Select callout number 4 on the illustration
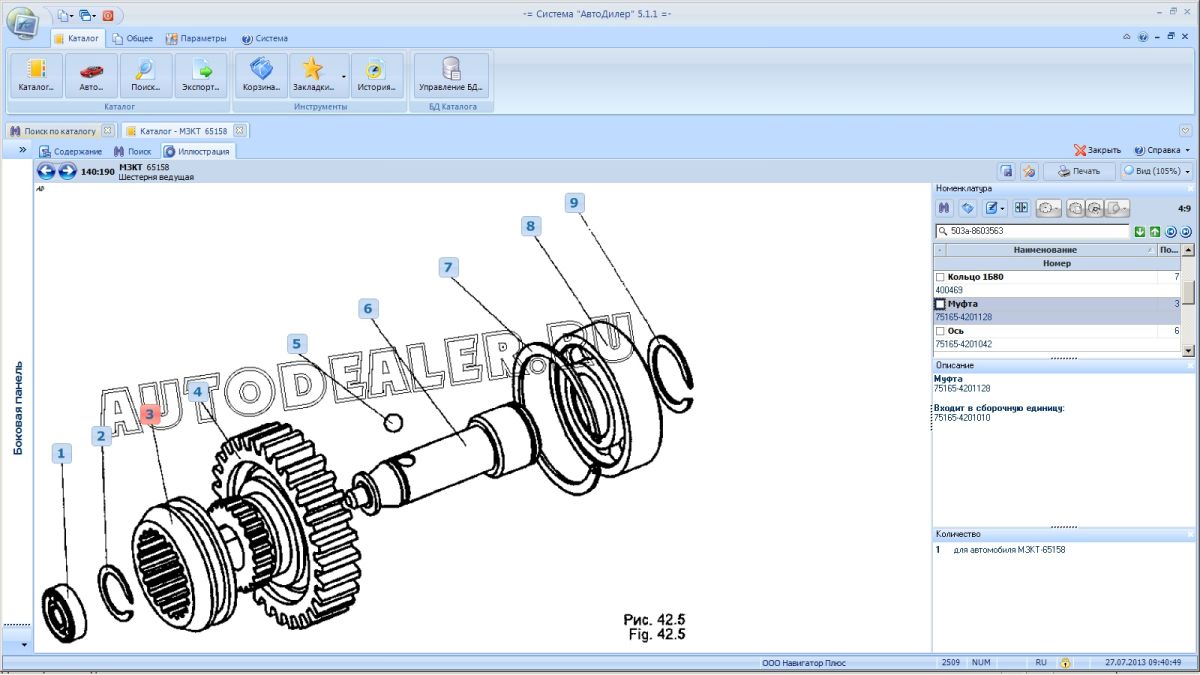Image resolution: width=1200 pixels, height=675 pixels. click(198, 391)
